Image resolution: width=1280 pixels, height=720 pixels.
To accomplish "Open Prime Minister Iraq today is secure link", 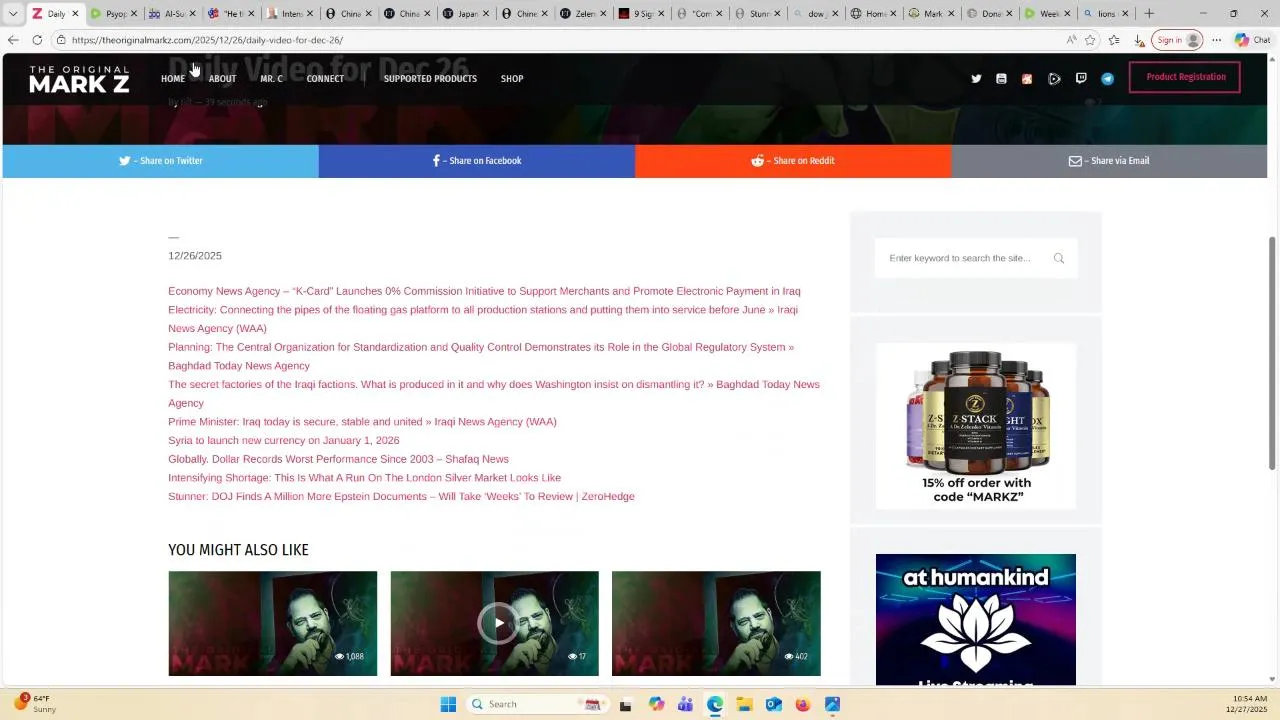I will (x=362, y=422).
